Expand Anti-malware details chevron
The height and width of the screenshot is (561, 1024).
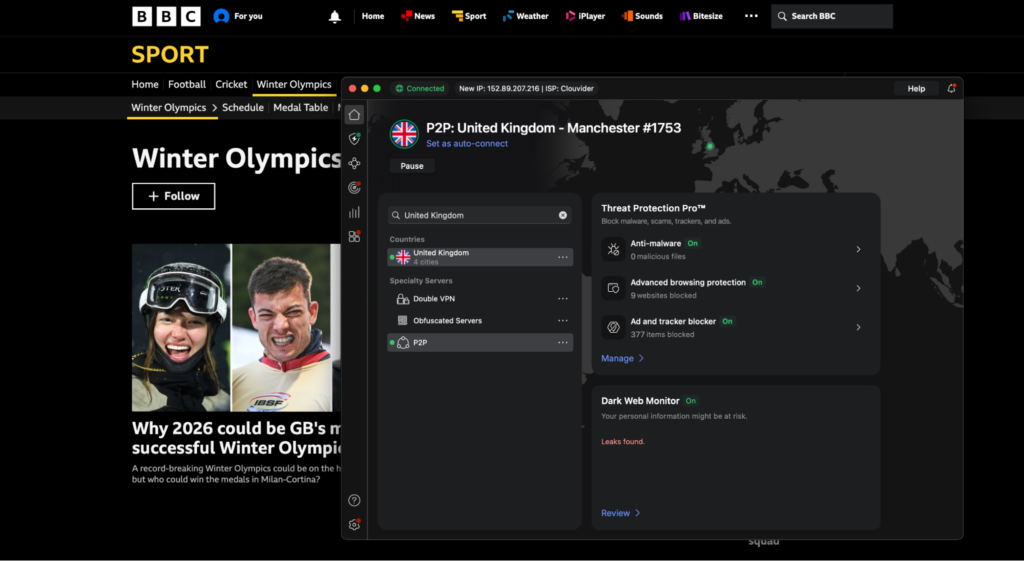coord(859,249)
